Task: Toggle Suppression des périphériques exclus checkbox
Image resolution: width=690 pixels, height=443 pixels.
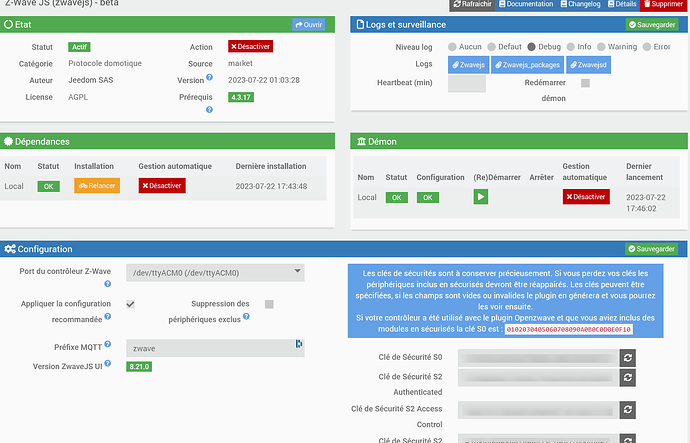Action: (x=269, y=304)
